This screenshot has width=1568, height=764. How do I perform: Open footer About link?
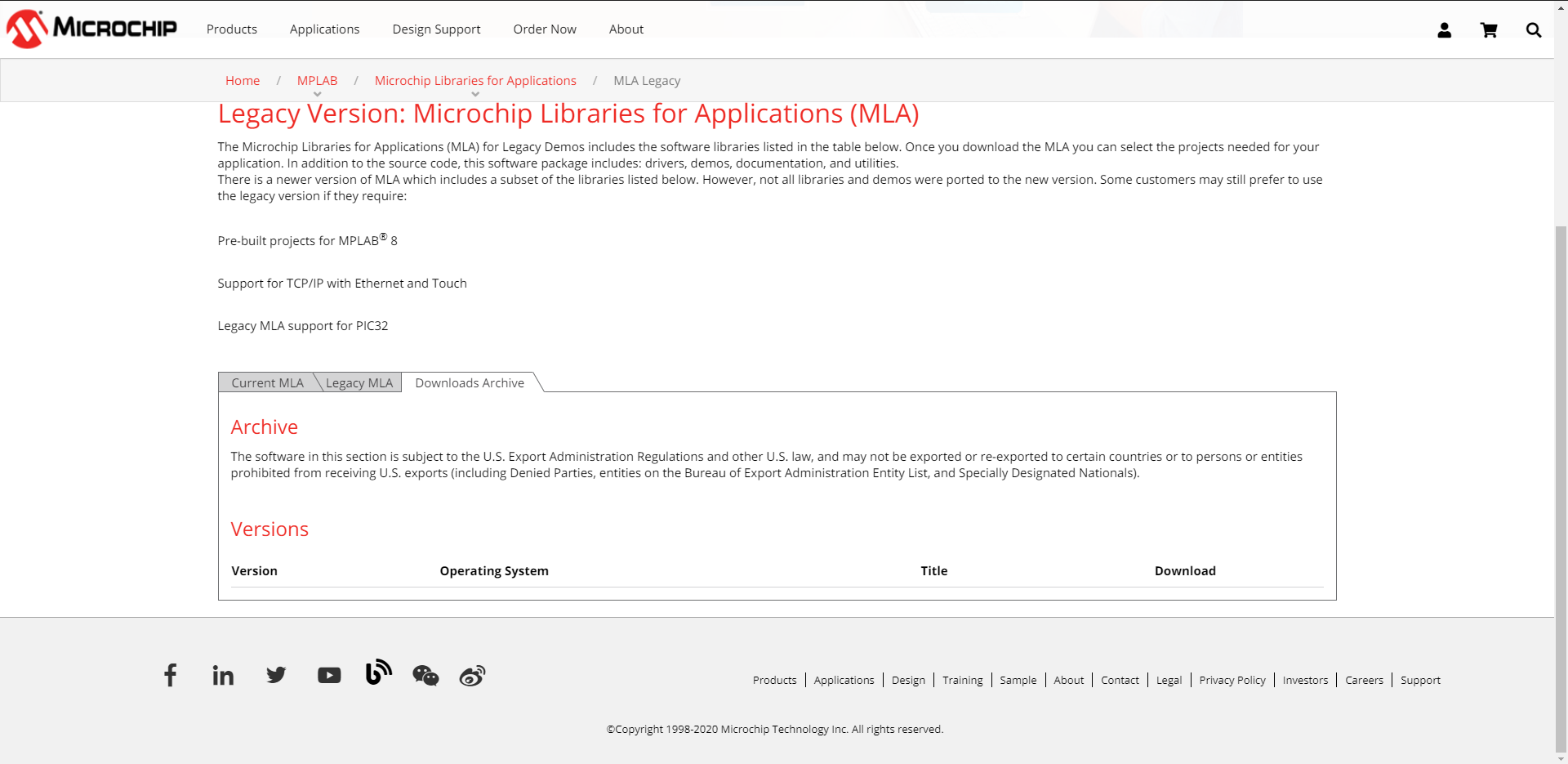pos(1068,680)
